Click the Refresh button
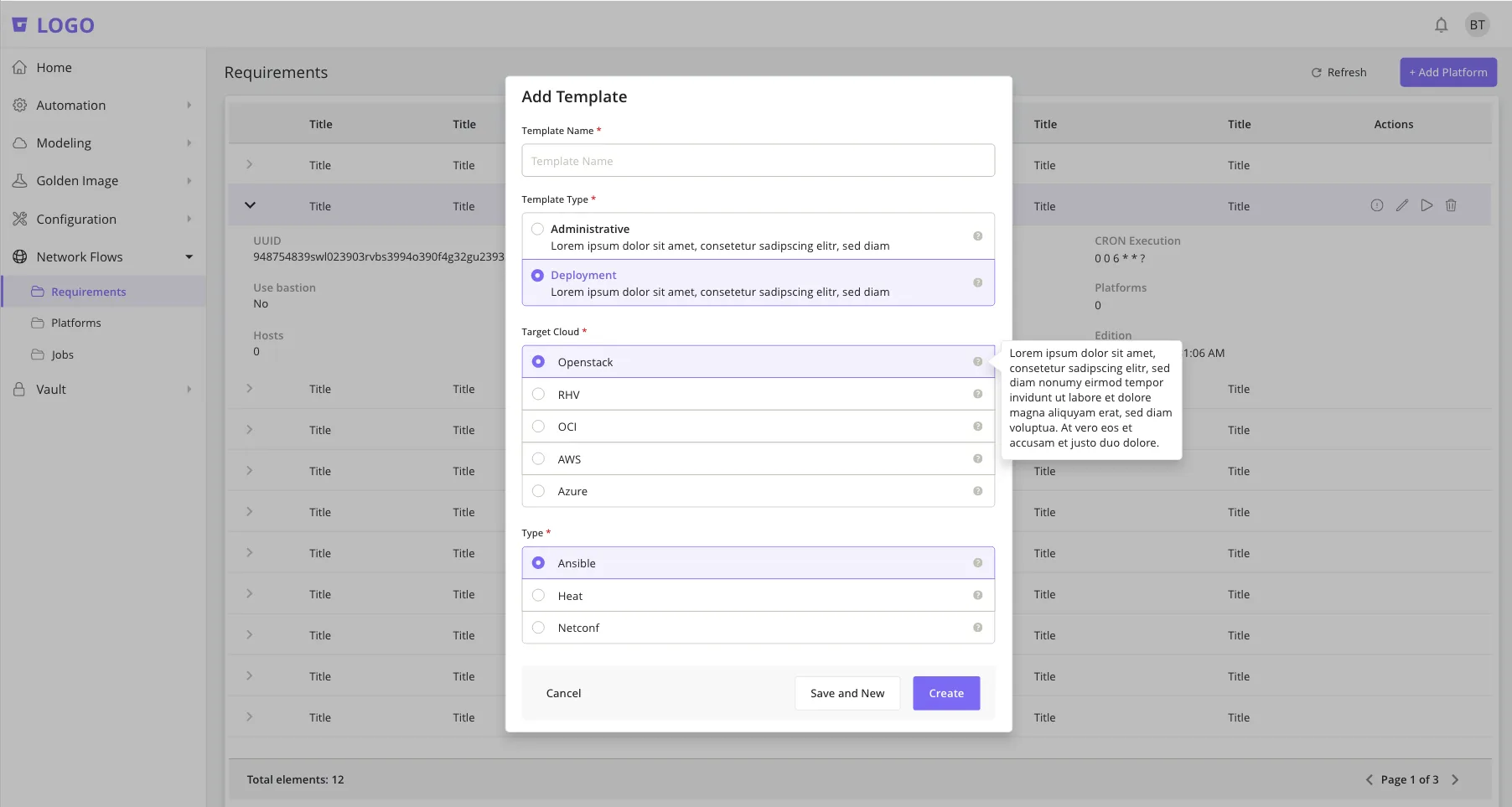The image size is (1512, 807). [1339, 73]
